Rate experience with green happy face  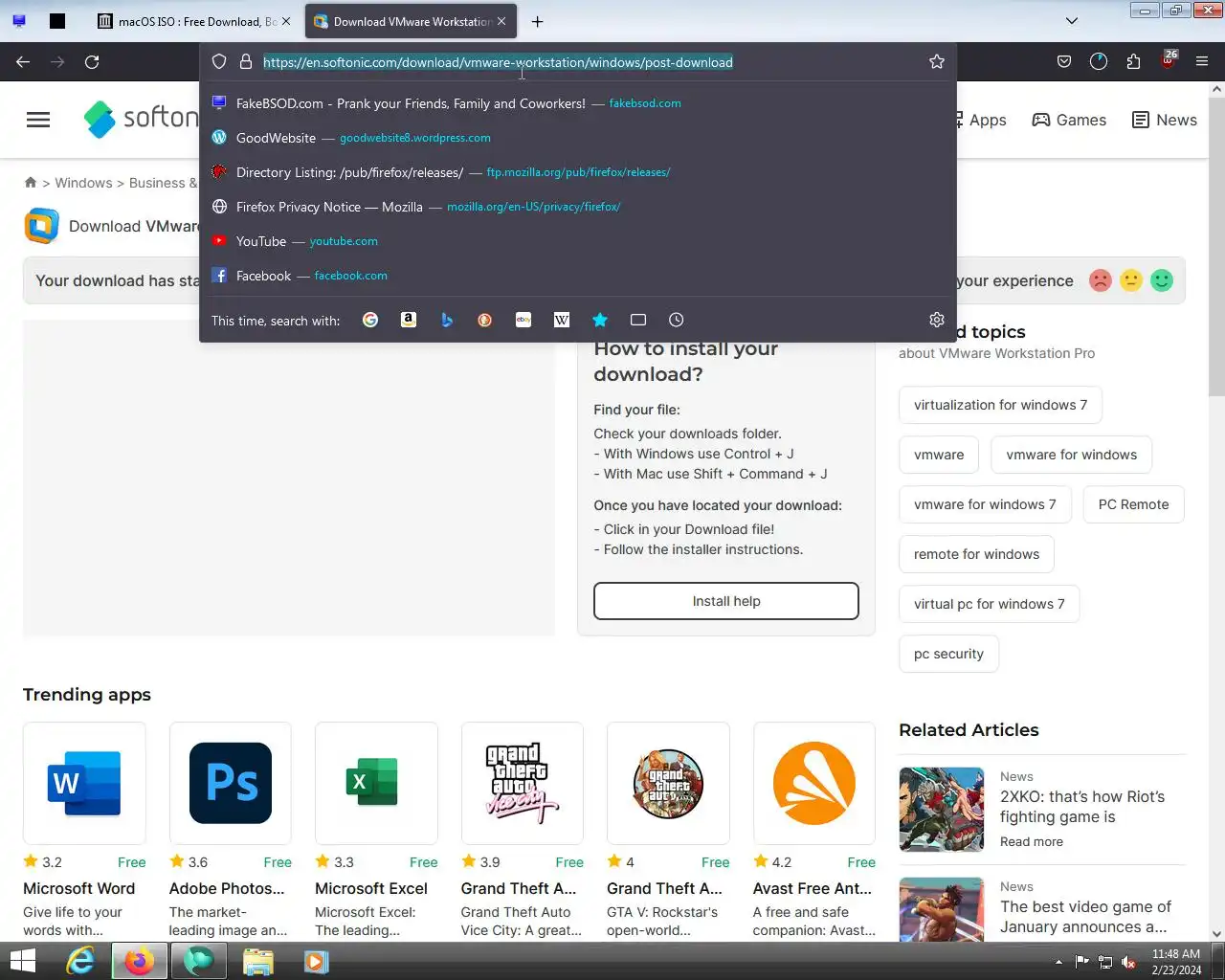[1162, 280]
